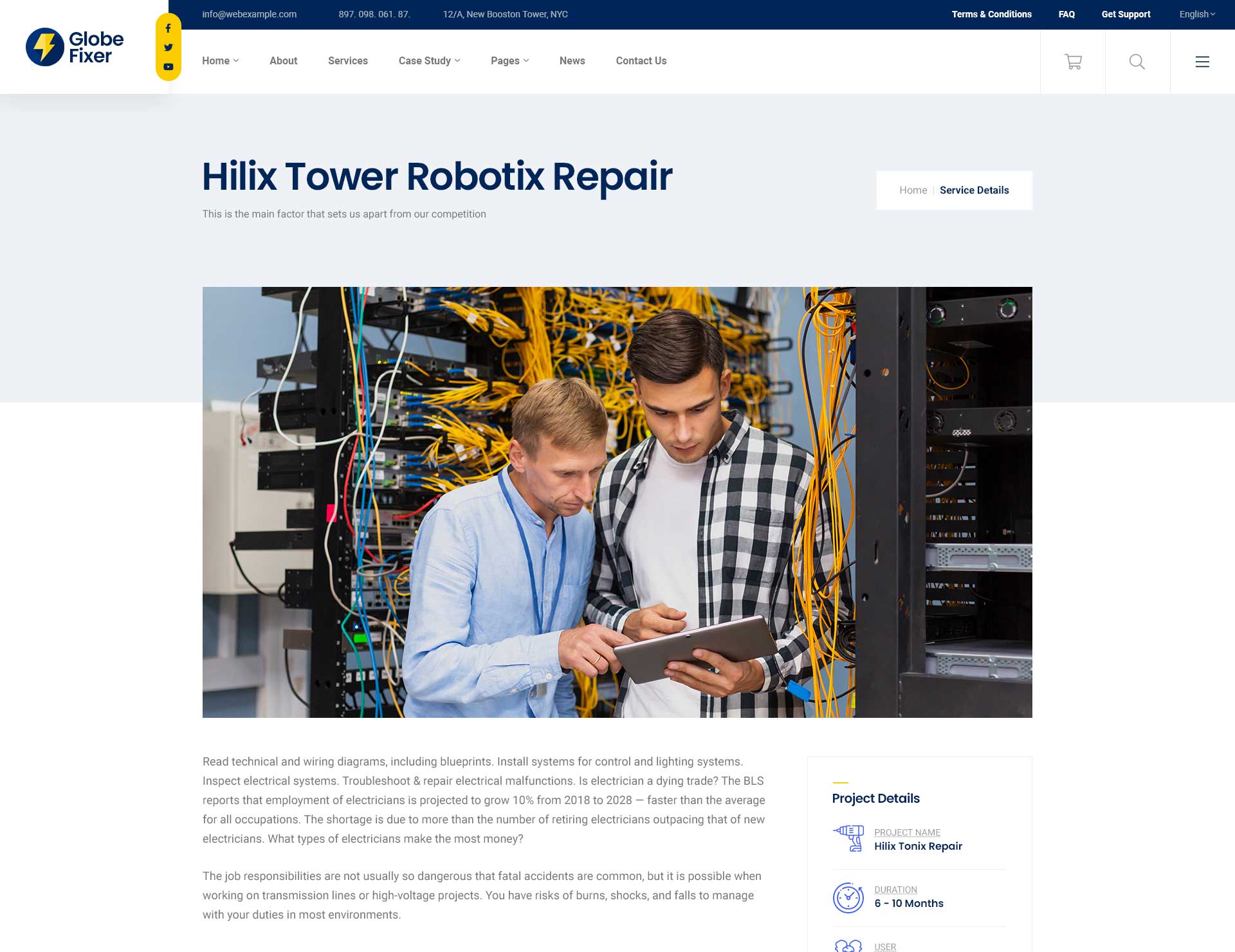
Task: Open the hamburger sidebar menu
Action: pyautogui.click(x=1202, y=62)
